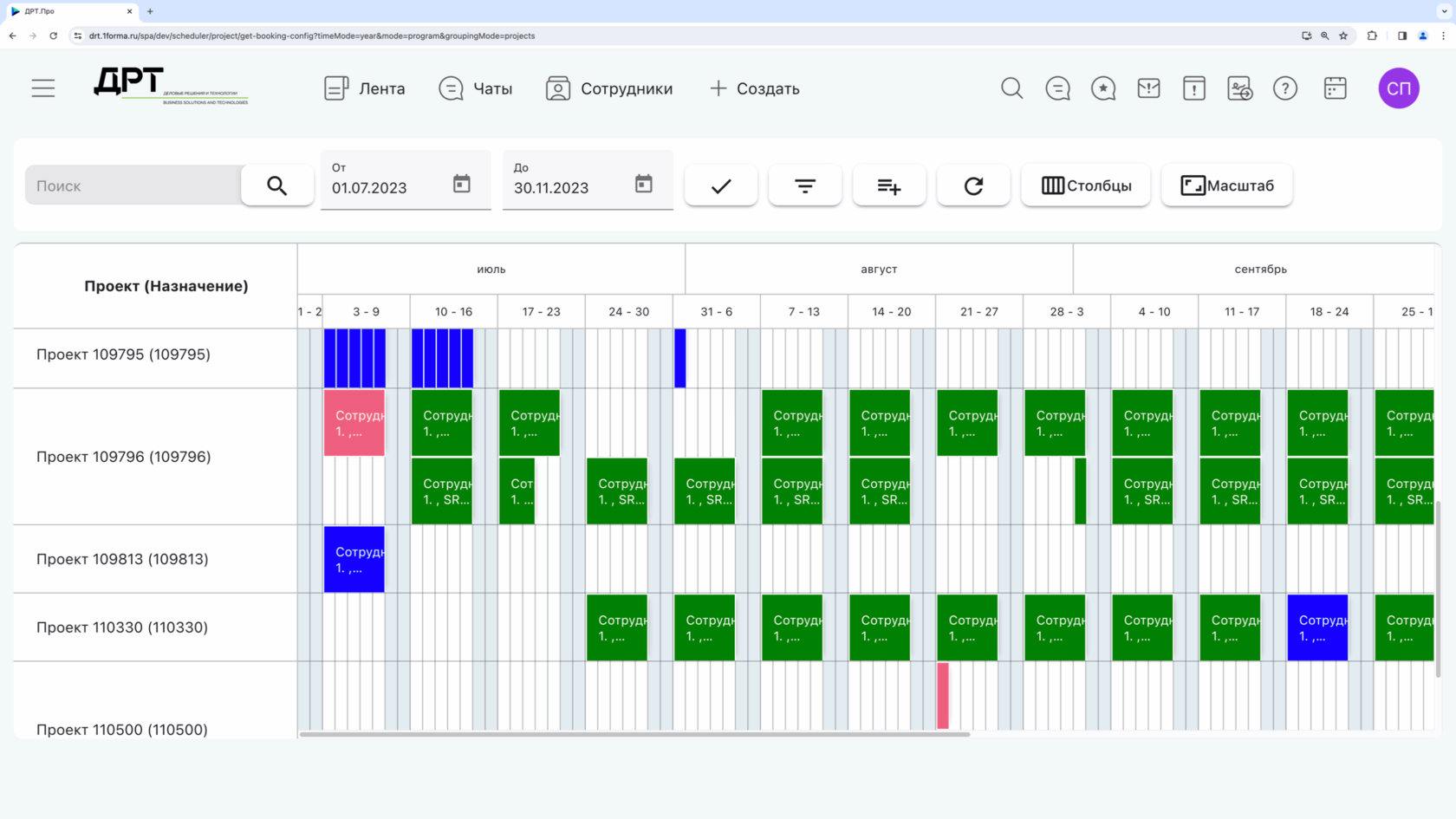1456x819 pixels.
Task: Click week header 10 - 16
Action: 453,312
